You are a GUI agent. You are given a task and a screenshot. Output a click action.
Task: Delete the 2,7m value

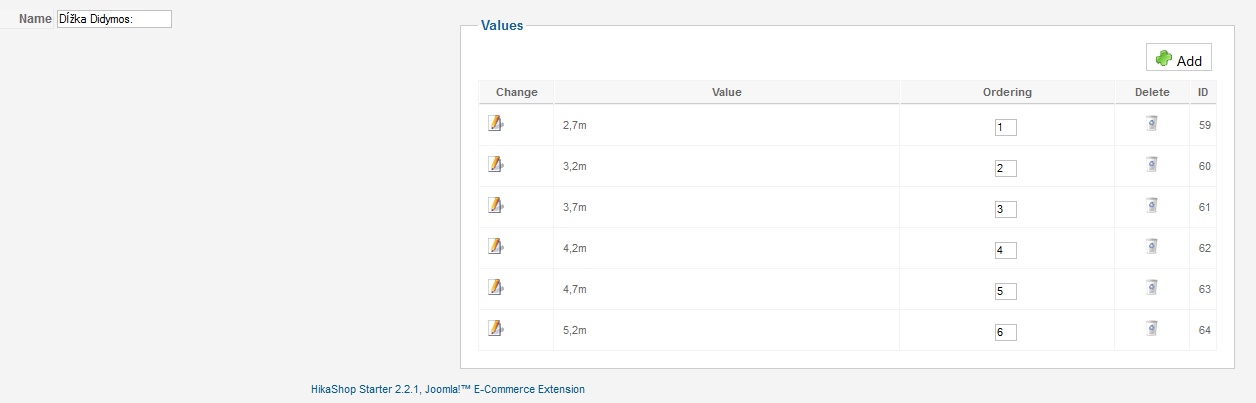[1151, 123]
